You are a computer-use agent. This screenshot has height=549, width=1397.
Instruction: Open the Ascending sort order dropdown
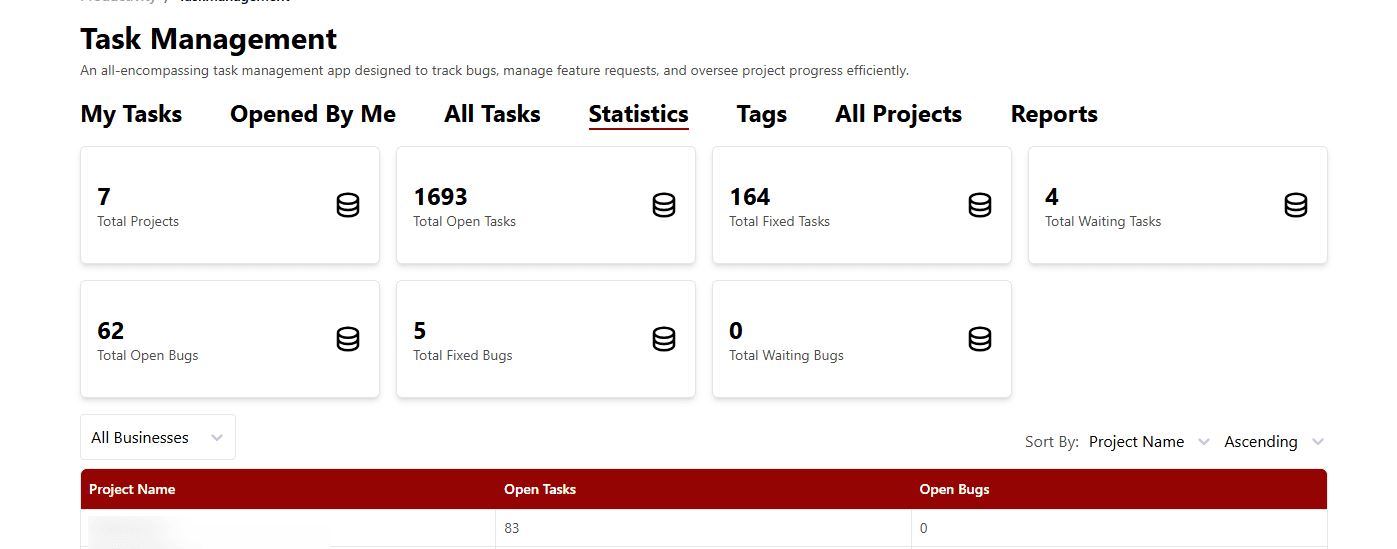1275,442
